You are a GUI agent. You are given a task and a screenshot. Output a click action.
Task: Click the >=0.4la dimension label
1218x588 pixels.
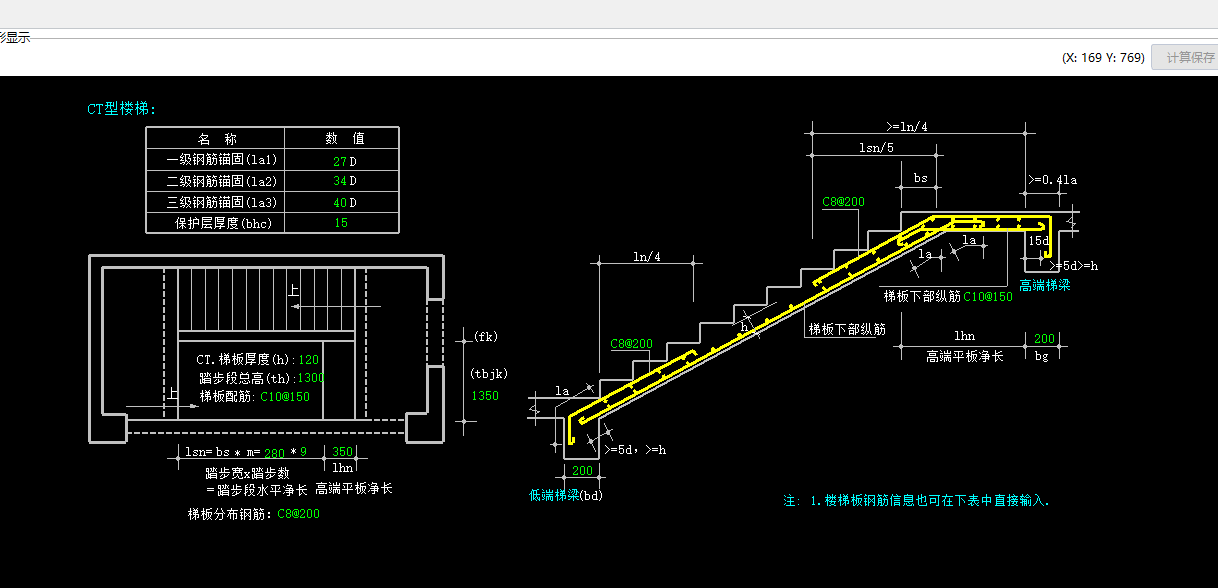1052,180
